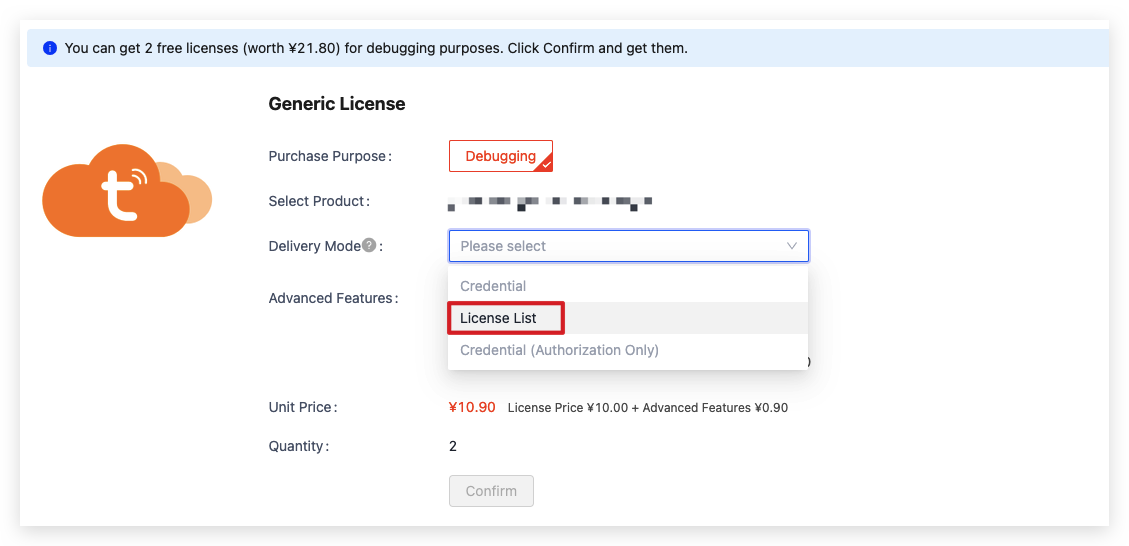Choose License List from the dropdown

498,318
